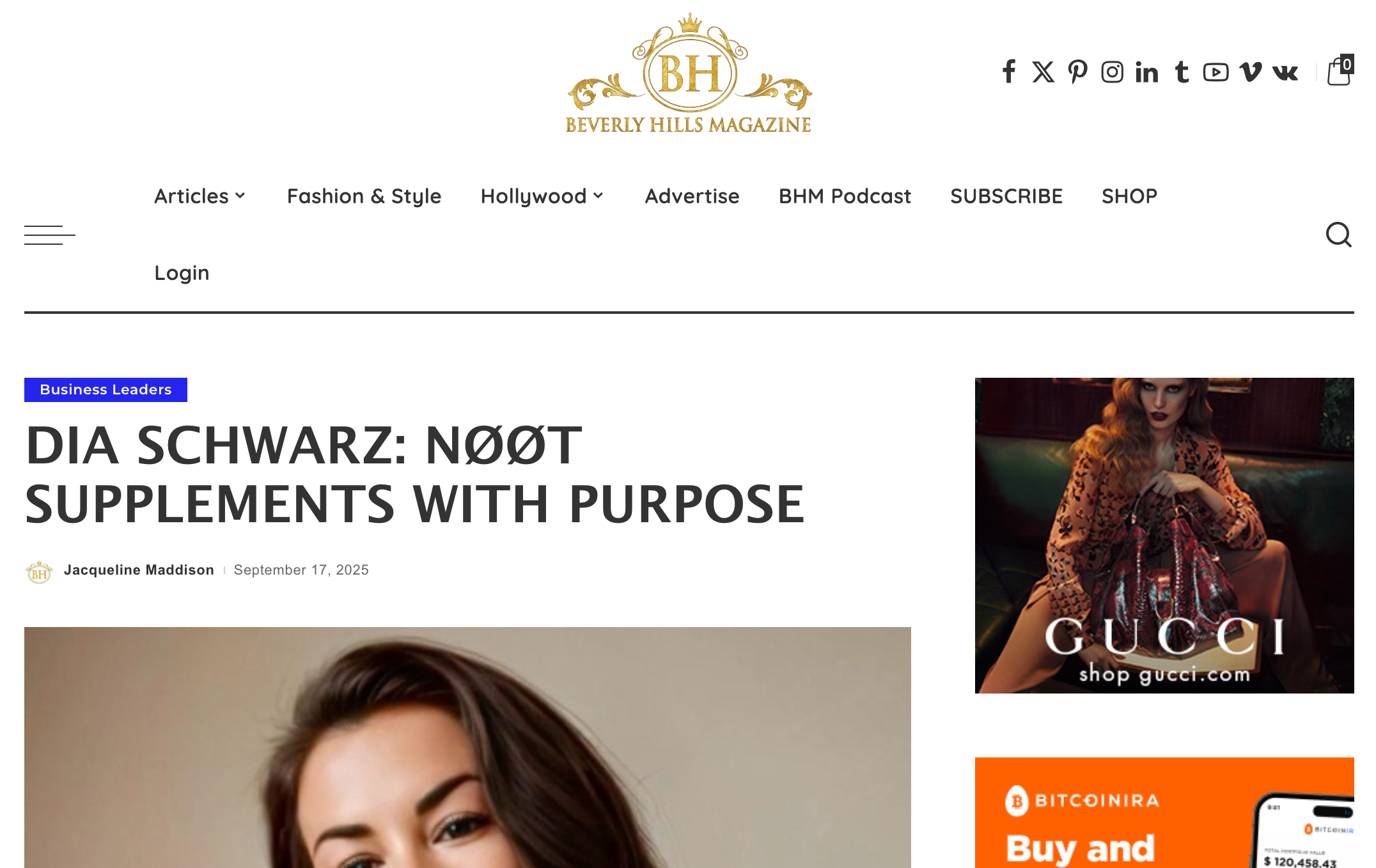
Task: Click the Gucci advertisement banner
Action: pyautogui.click(x=1164, y=536)
